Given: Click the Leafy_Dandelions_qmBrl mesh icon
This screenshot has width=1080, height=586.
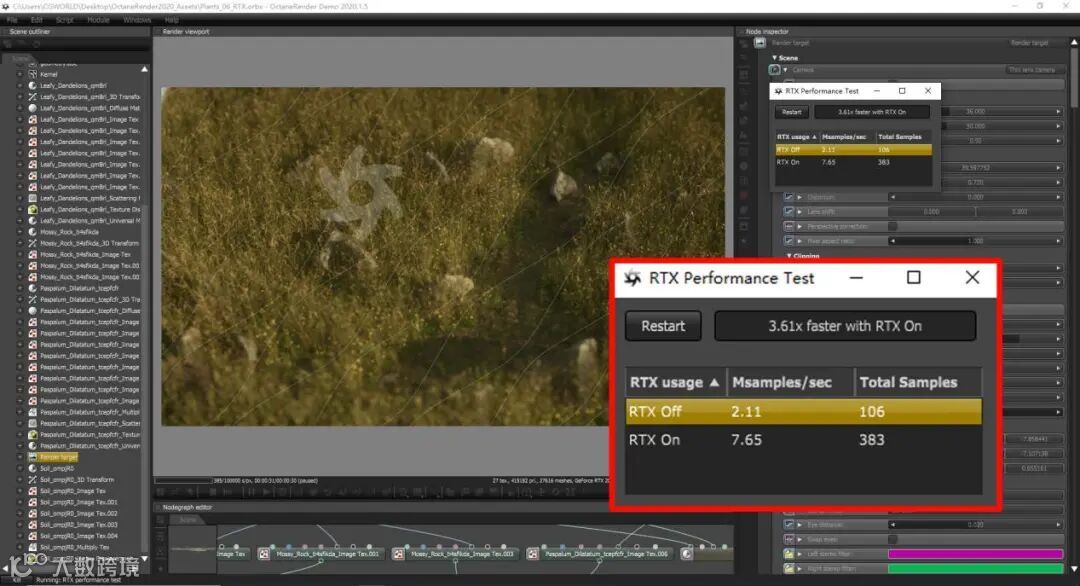Looking at the screenshot, I should tap(32, 85).
